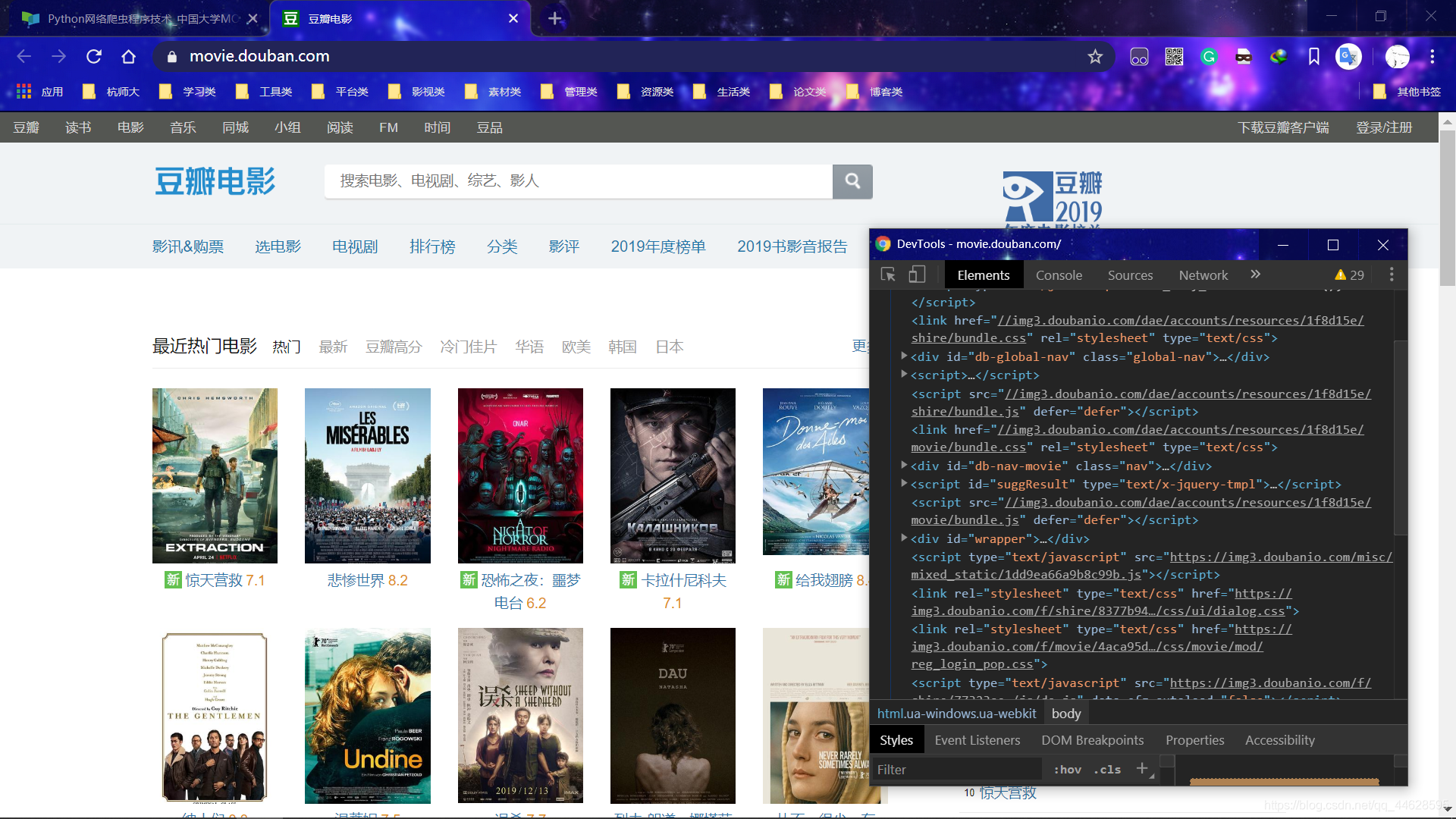Filter hot movies by 豆瓣高分
1456x819 pixels.
394,347
